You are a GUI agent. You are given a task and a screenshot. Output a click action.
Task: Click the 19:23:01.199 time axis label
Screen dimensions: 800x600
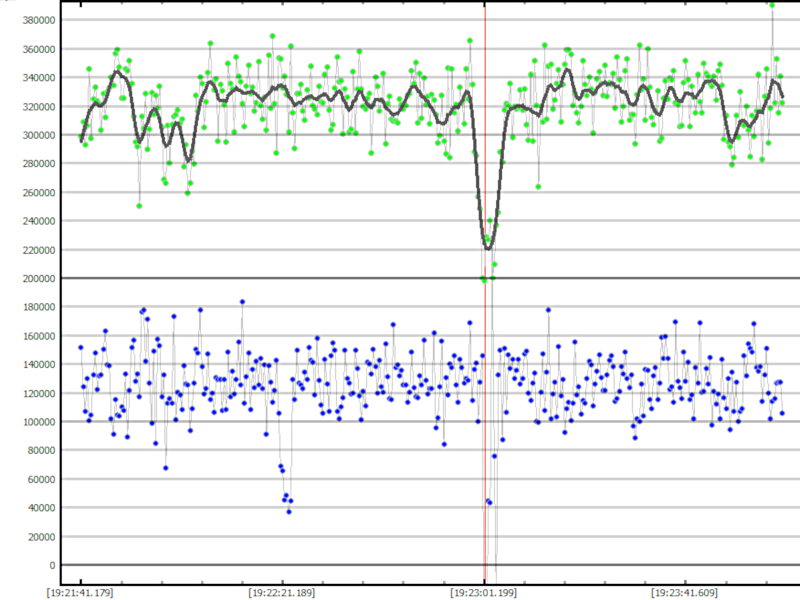click(x=484, y=592)
